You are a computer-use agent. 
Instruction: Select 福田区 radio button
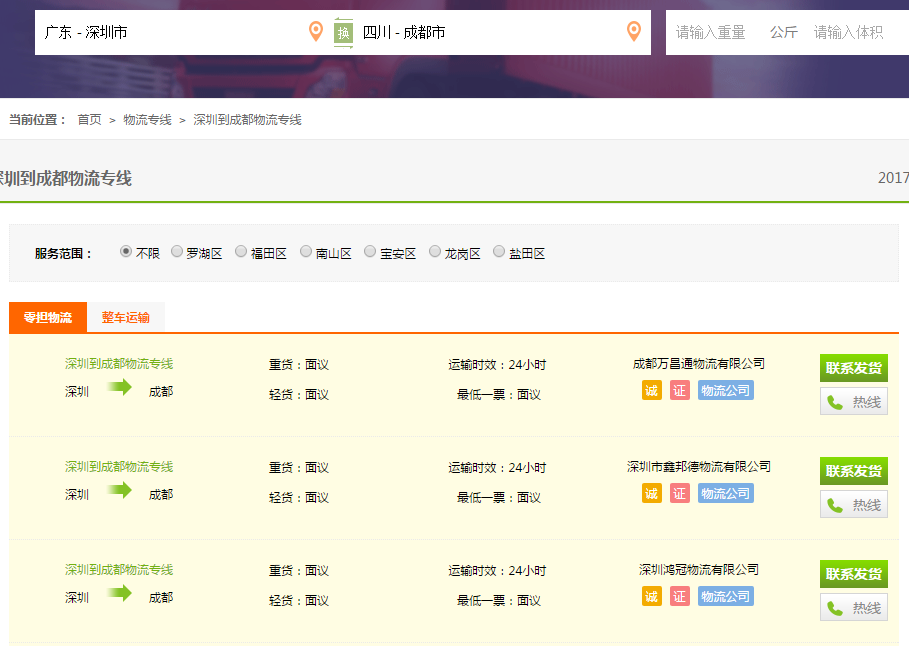point(241,252)
